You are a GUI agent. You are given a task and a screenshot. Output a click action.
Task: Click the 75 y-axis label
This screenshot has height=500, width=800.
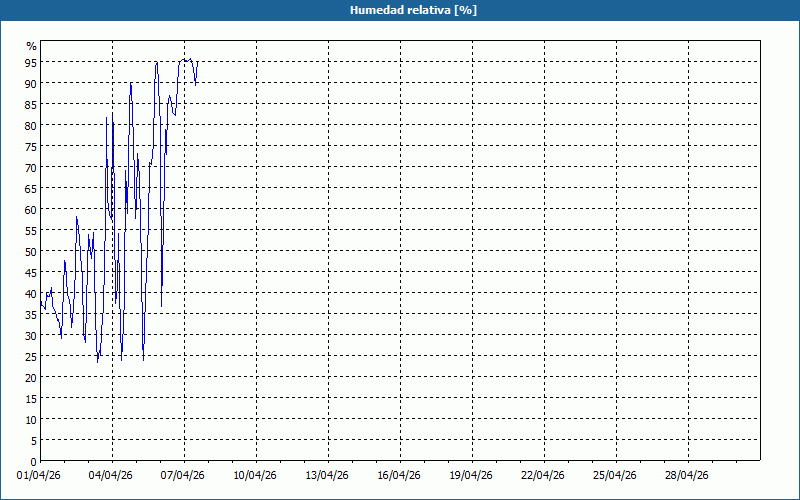tap(31, 147)
